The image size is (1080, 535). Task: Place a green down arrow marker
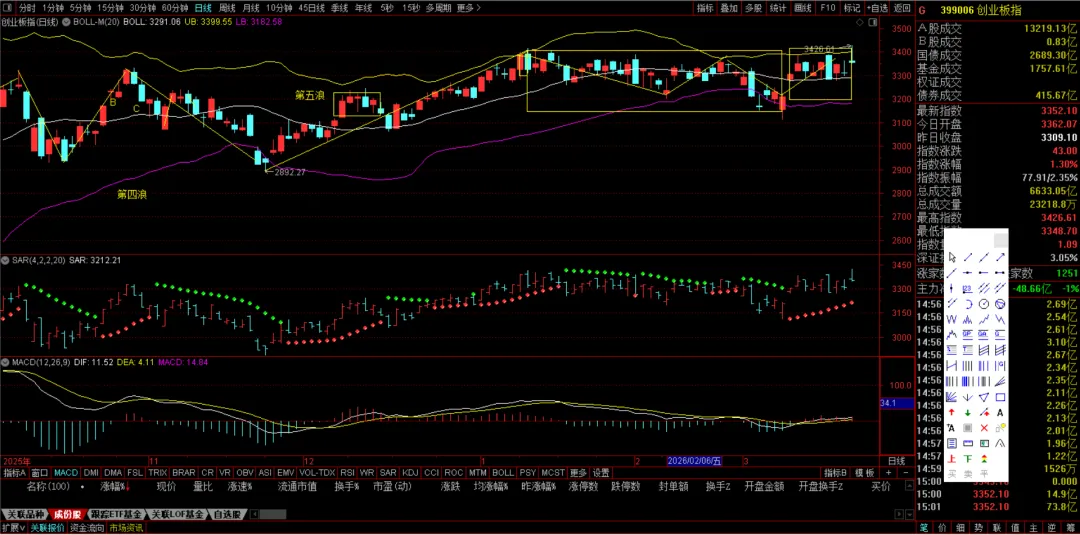click(968, 412)
